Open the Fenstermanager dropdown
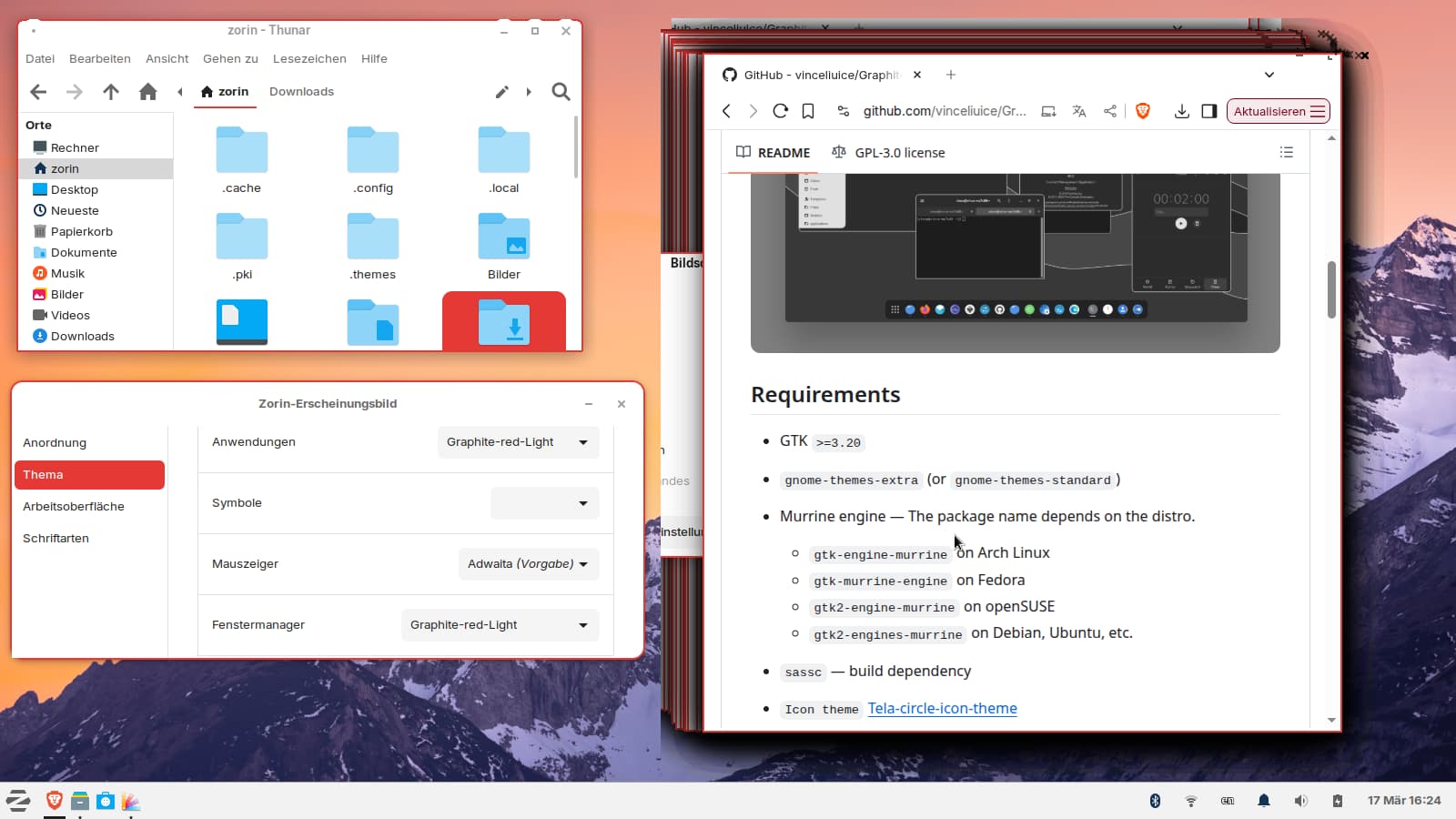The height and width of the screenshot is (819, 1456). 500,625
